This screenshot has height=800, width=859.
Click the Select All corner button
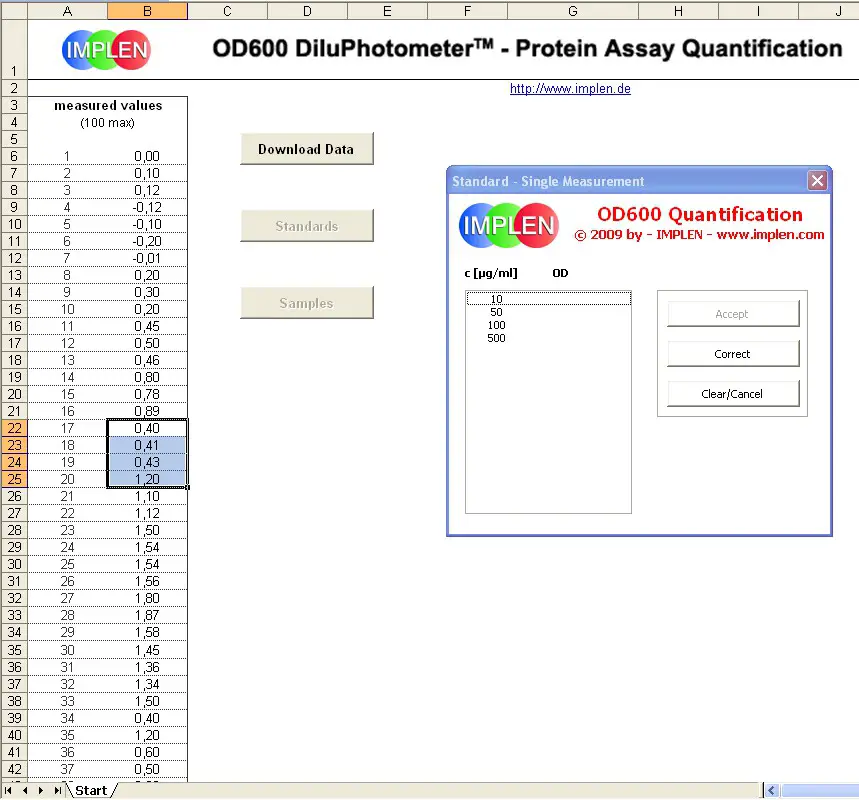click(x=13, y=9)
